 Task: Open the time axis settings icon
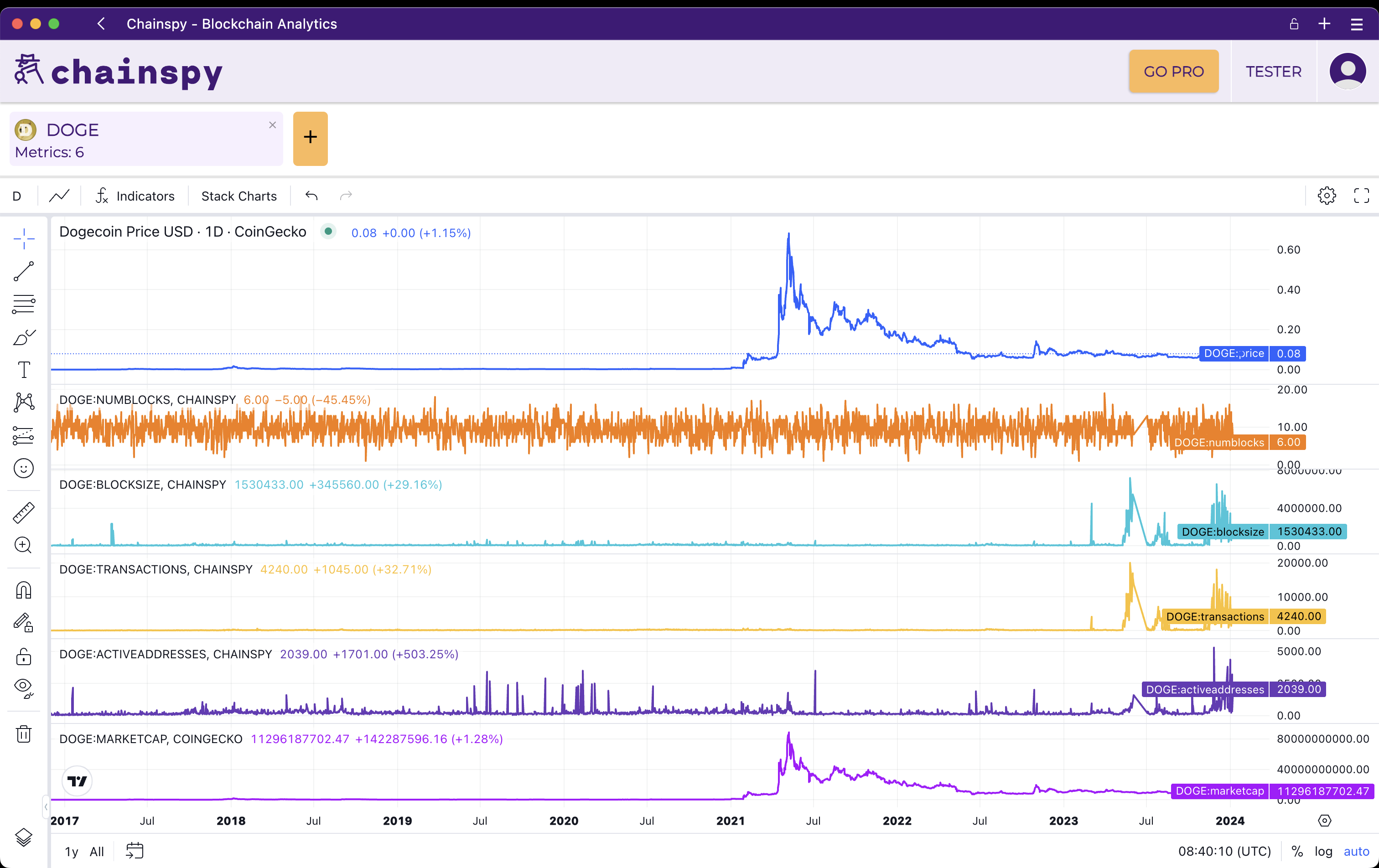click(x=1324, y=821)
